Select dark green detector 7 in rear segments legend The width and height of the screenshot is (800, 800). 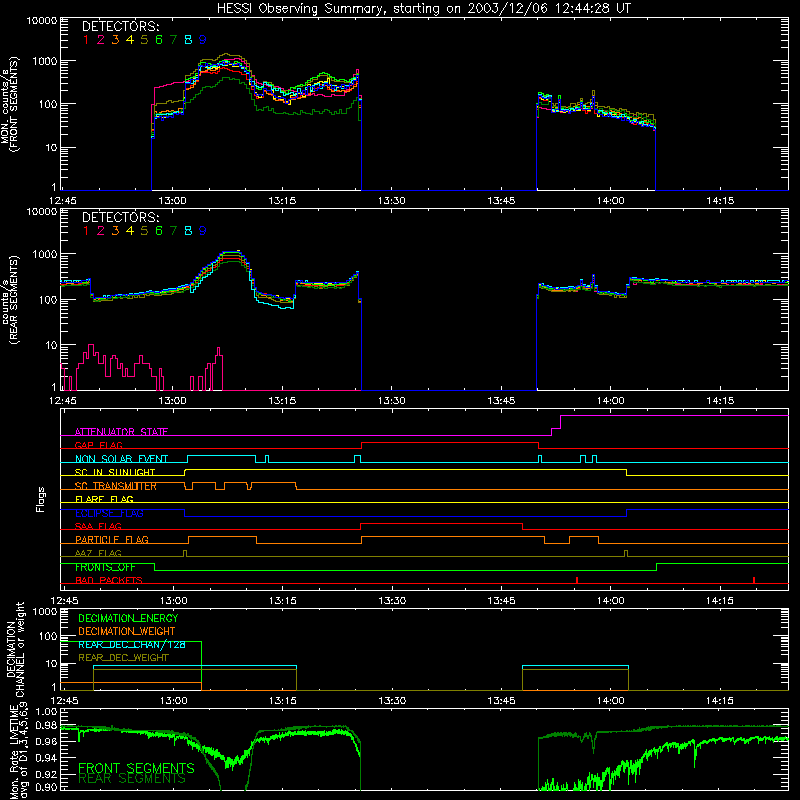173,231
